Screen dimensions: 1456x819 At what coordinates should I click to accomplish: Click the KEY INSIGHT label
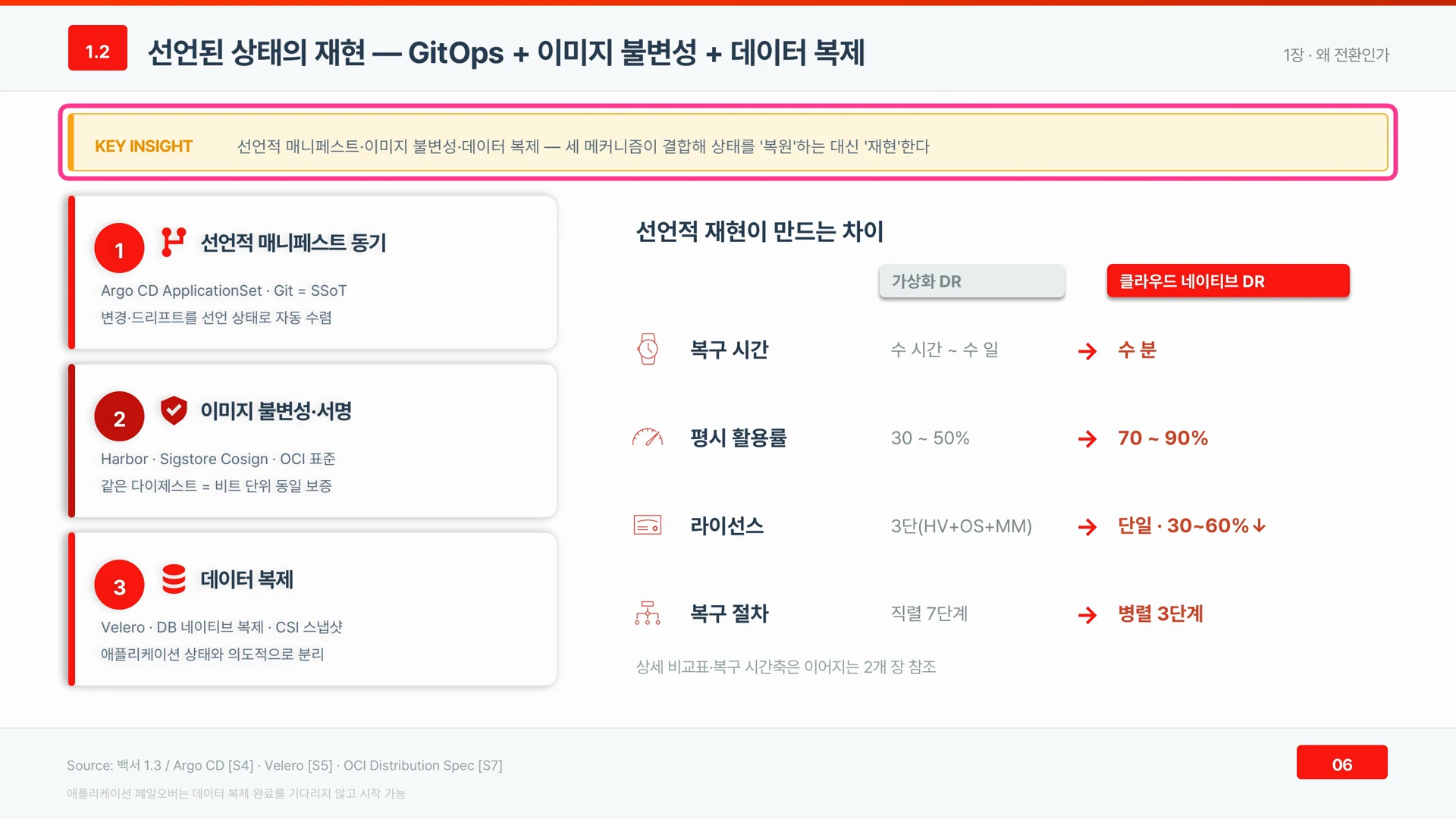[143, 146]
